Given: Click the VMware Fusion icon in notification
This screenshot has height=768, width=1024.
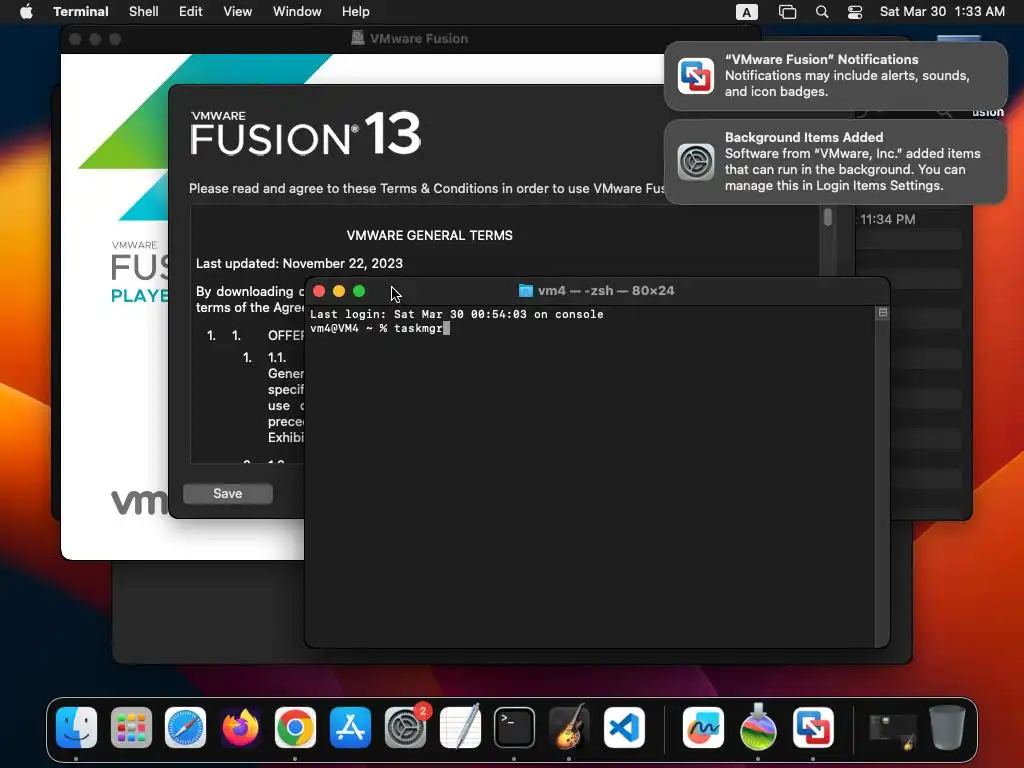Looking at the screenshot, I should click(x=696, y=76).
